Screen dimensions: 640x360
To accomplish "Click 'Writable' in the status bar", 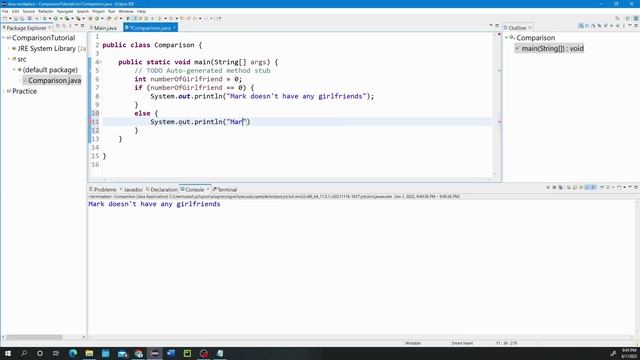I will click(413, 343).
